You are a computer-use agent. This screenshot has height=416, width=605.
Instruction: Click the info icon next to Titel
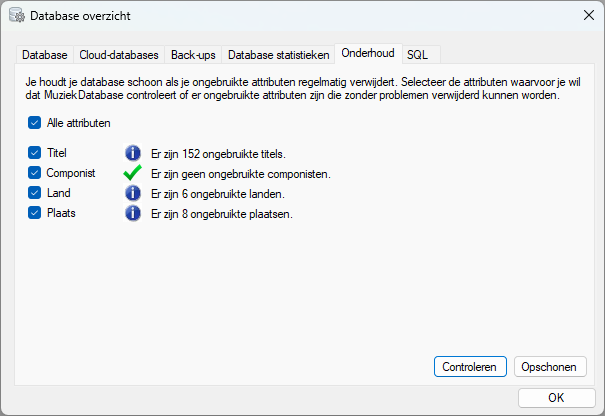(x=133, y=153)
